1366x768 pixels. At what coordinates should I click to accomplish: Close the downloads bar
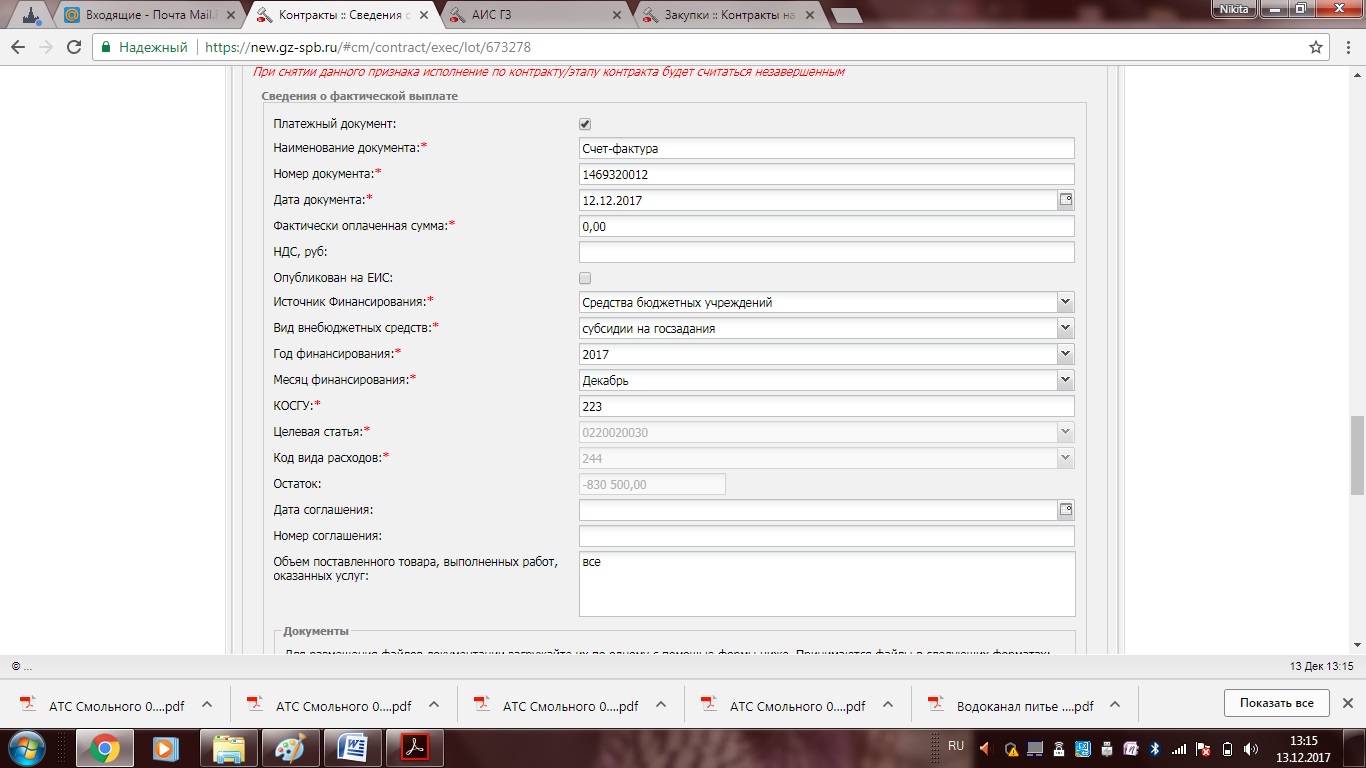[1347, 703]
